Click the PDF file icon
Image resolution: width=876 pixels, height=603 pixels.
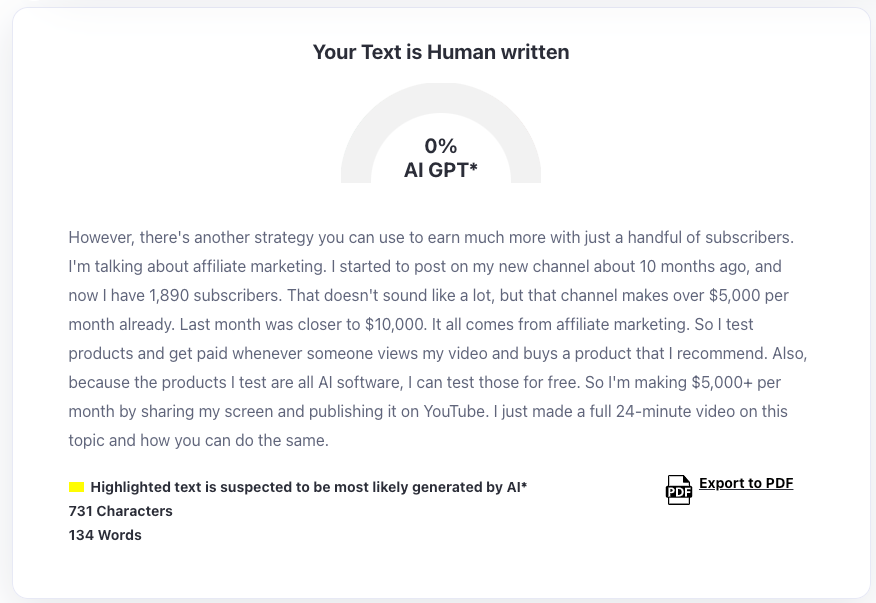point(679,490)
